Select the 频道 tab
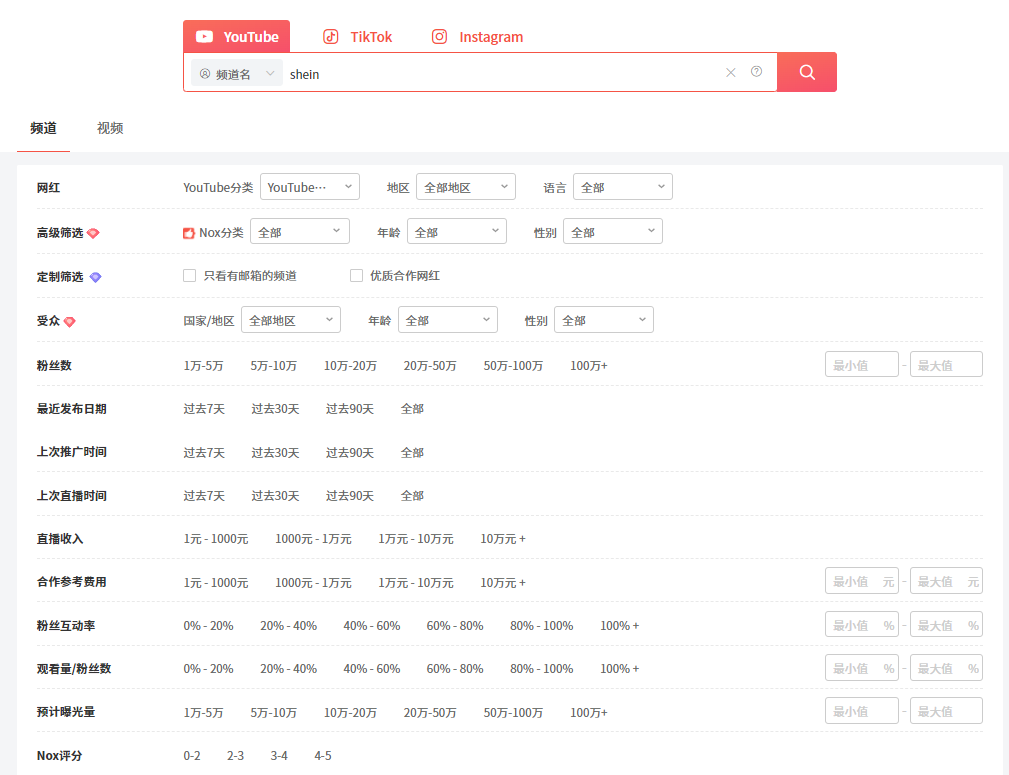 [x=43, y=128]
